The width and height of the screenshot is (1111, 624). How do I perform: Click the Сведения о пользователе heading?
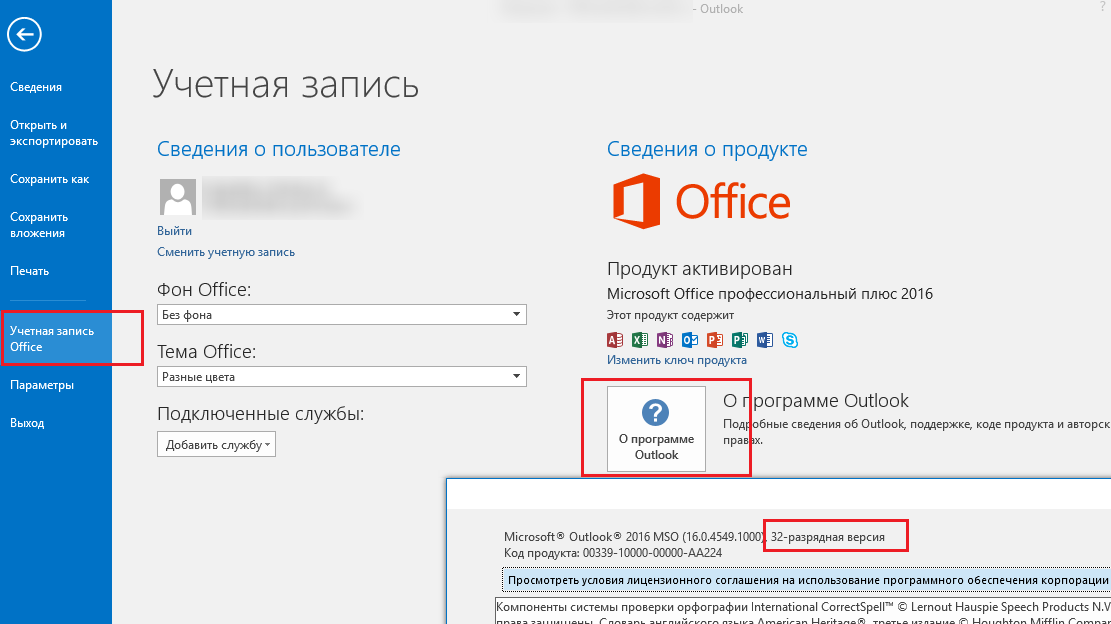click(278, 149)
